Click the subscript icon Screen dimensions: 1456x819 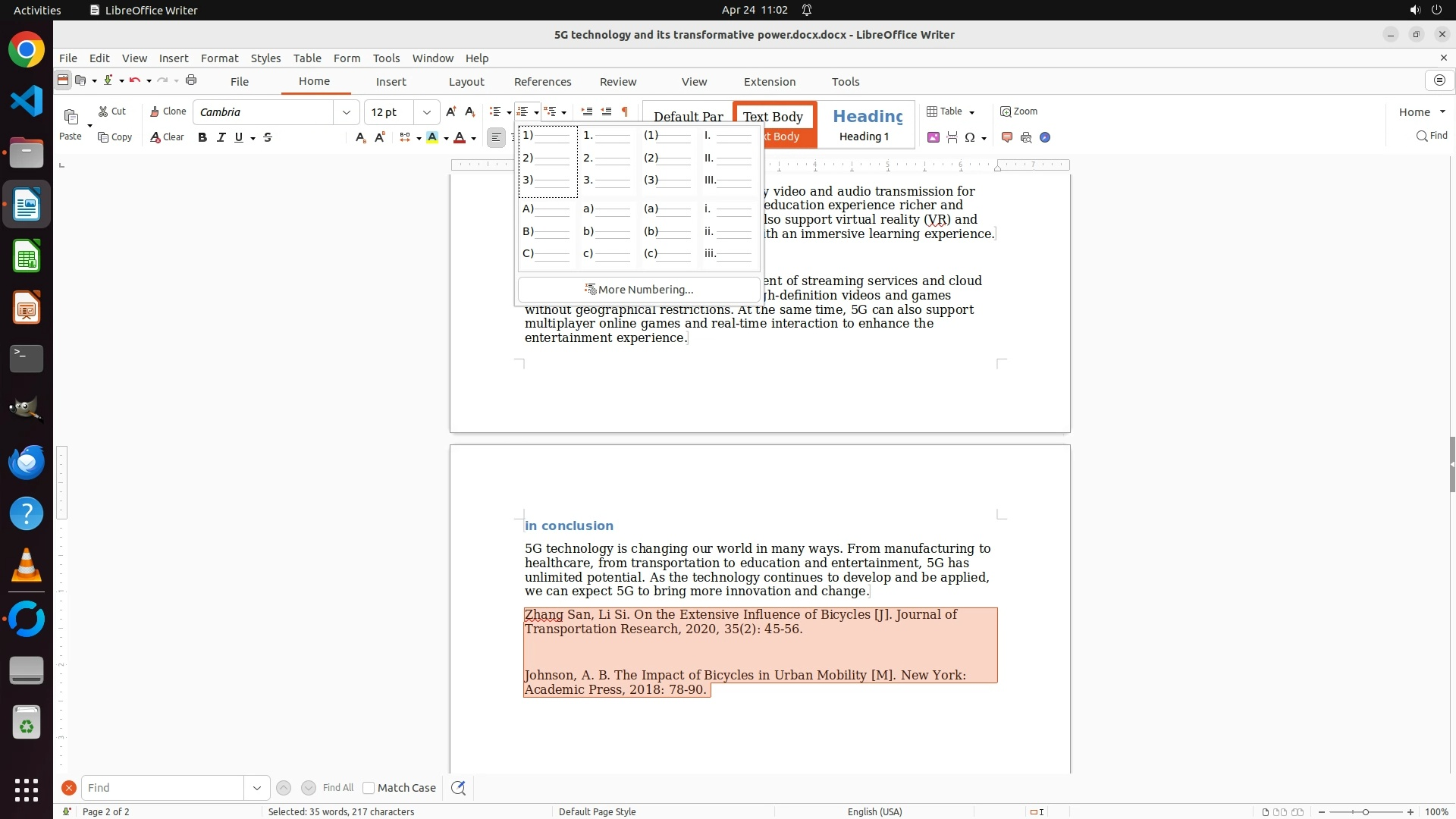point(360,137)
